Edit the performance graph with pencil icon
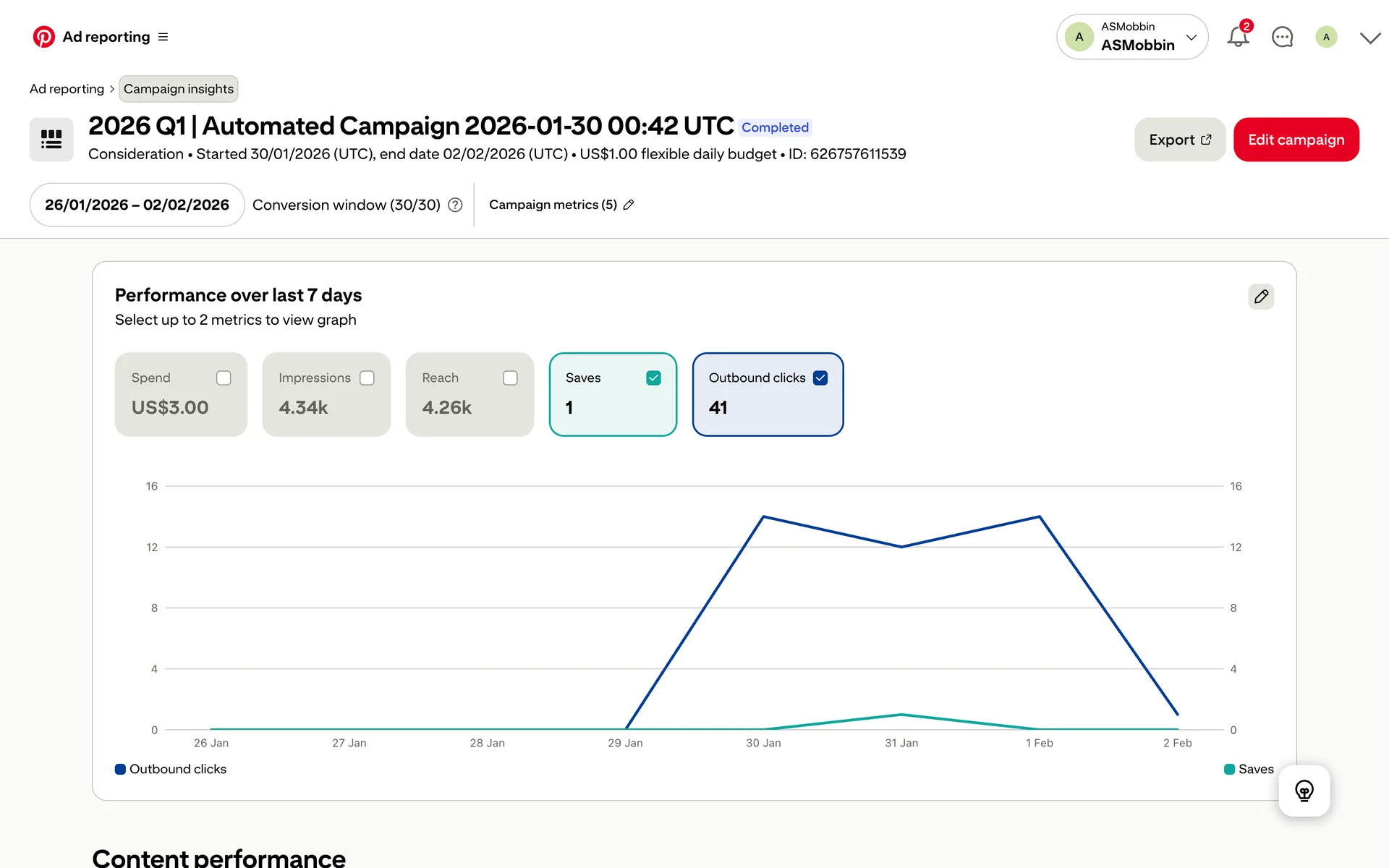The width and height of the screenshot is (1389, 868). [1260, 297]
